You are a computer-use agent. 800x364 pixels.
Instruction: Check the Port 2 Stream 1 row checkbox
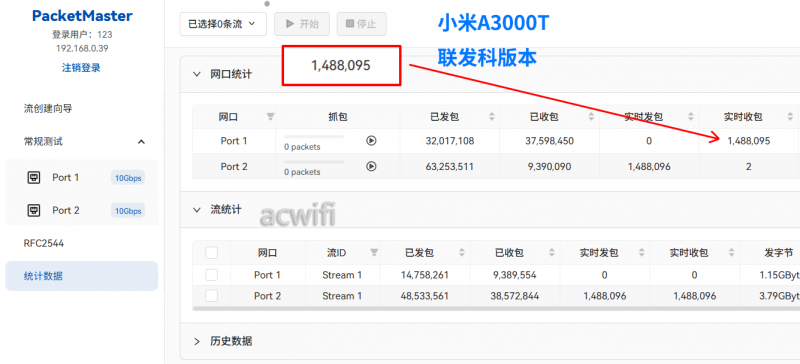(211, 296)
